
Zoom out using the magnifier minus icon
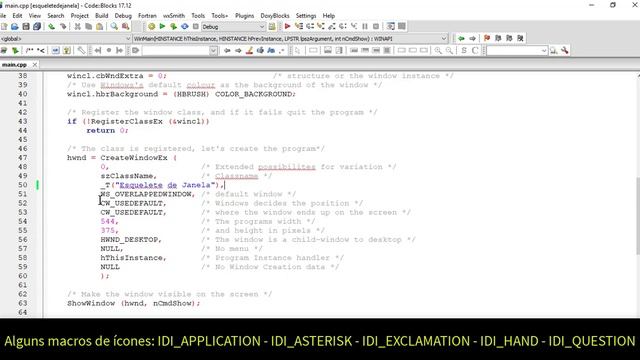pos(449,51)
